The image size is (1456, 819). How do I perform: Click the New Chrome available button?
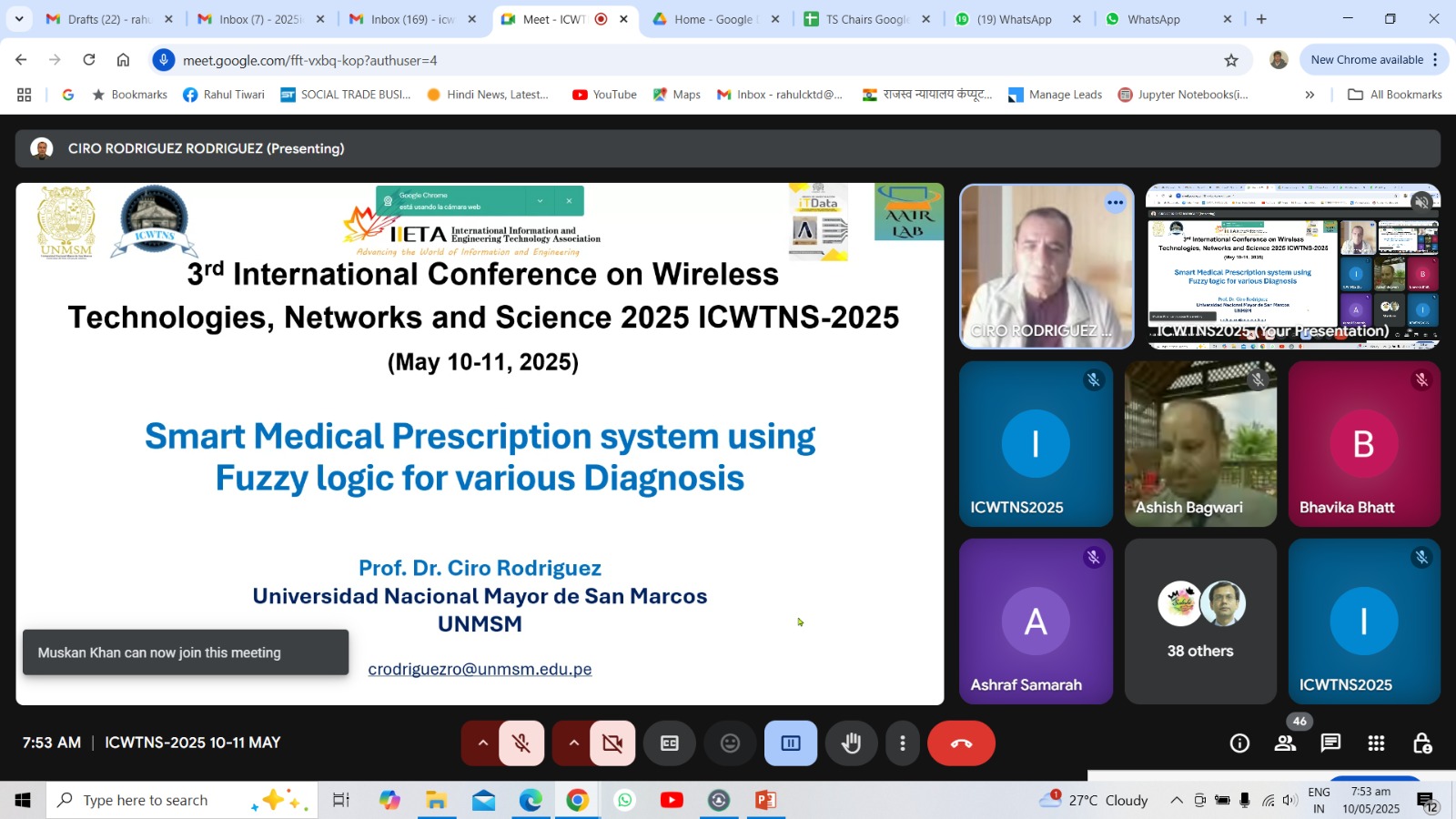(1366, 60)
